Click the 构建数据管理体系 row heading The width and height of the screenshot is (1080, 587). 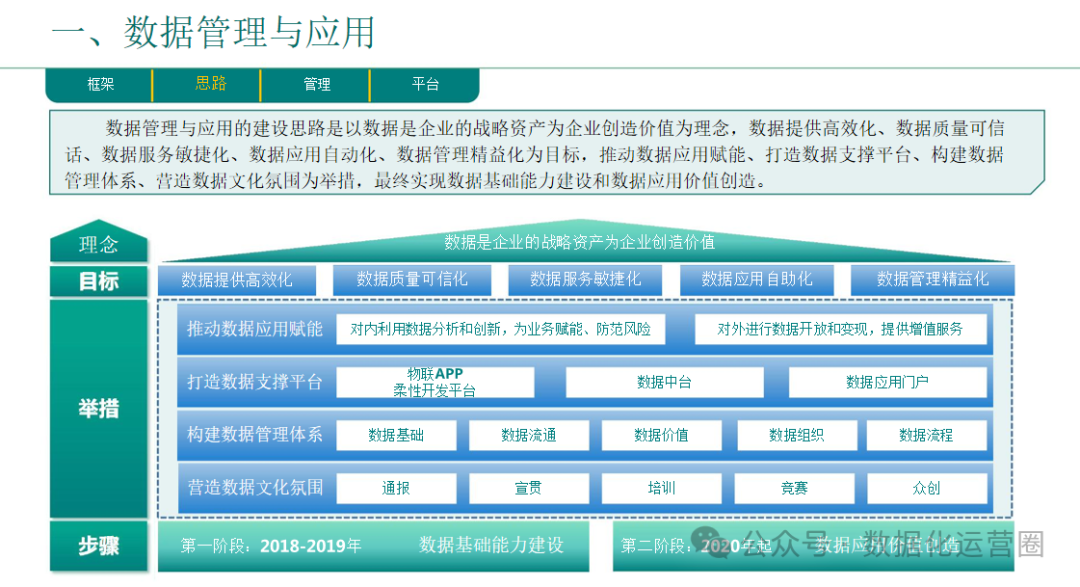(255, 435)
